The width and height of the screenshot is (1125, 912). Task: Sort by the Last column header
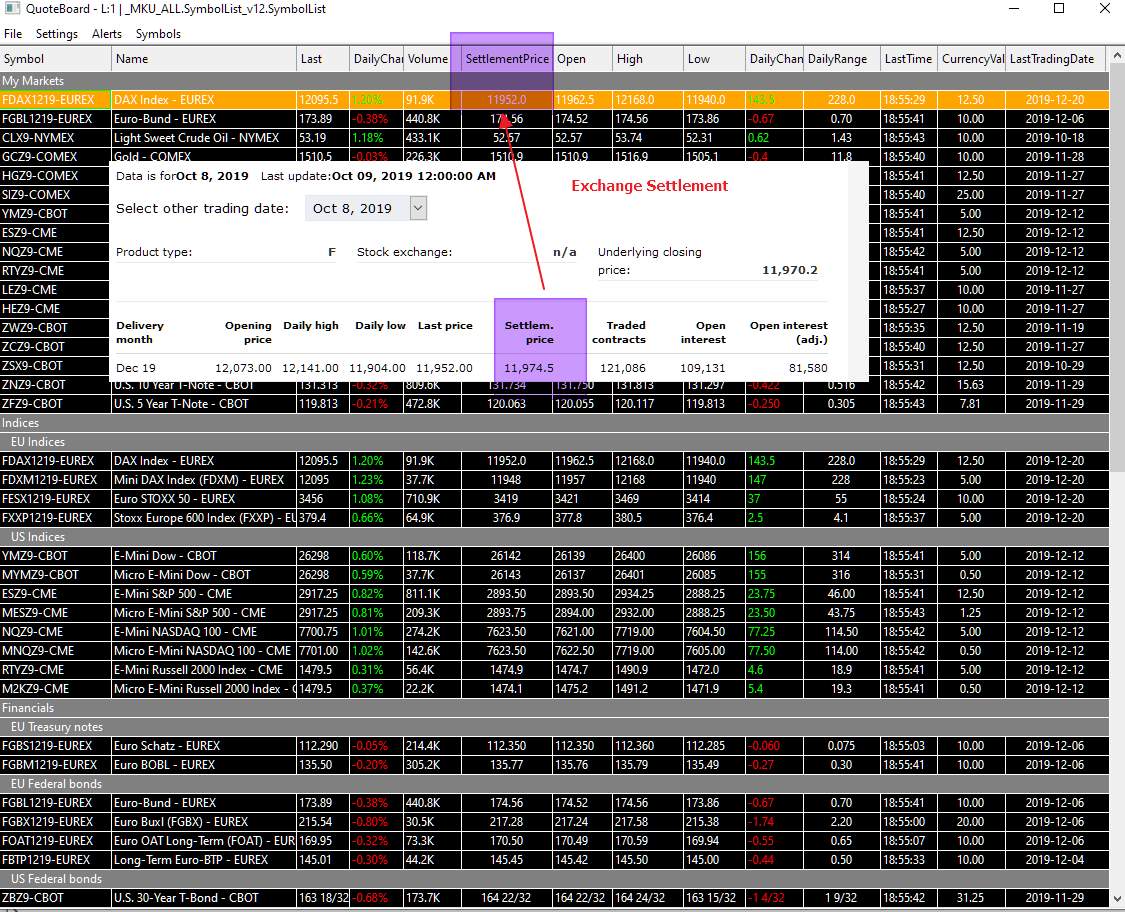322,59
